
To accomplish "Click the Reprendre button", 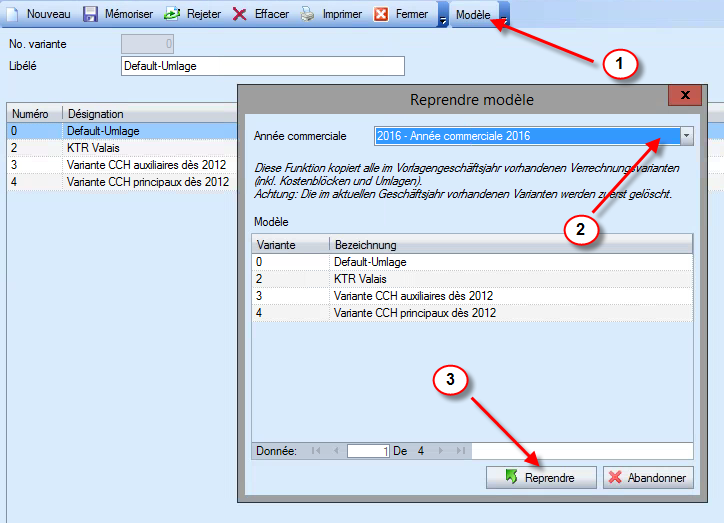I will pos(541,477).
